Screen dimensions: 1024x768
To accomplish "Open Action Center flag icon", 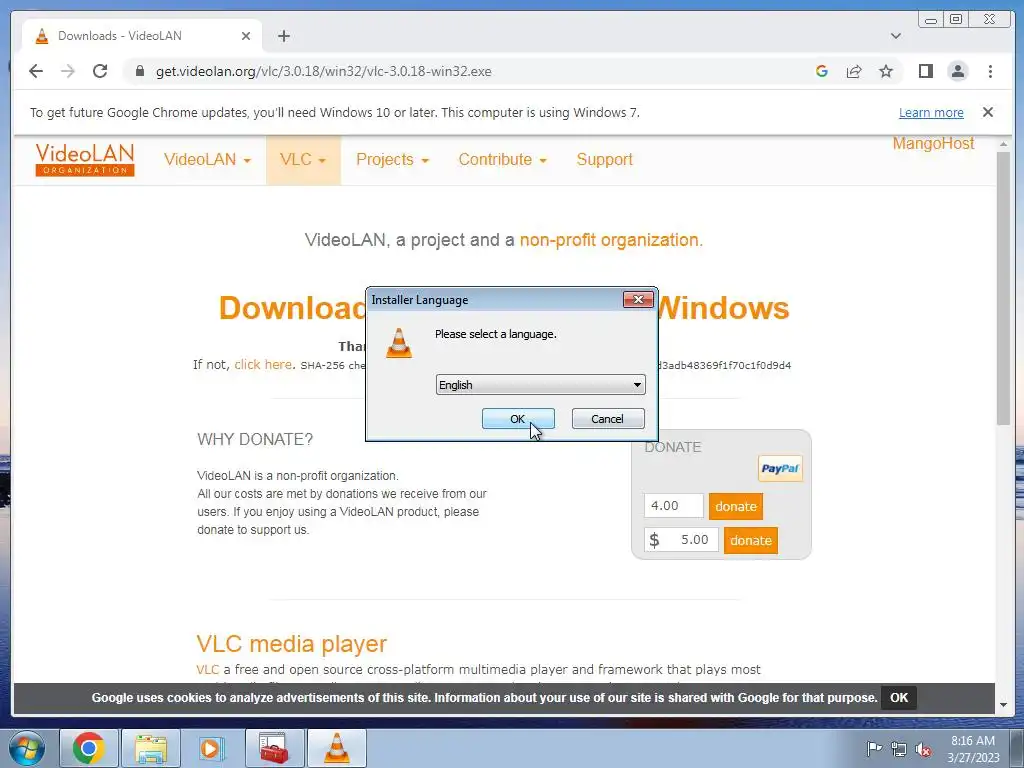I will pyautogui.click(x=874, y=748).
